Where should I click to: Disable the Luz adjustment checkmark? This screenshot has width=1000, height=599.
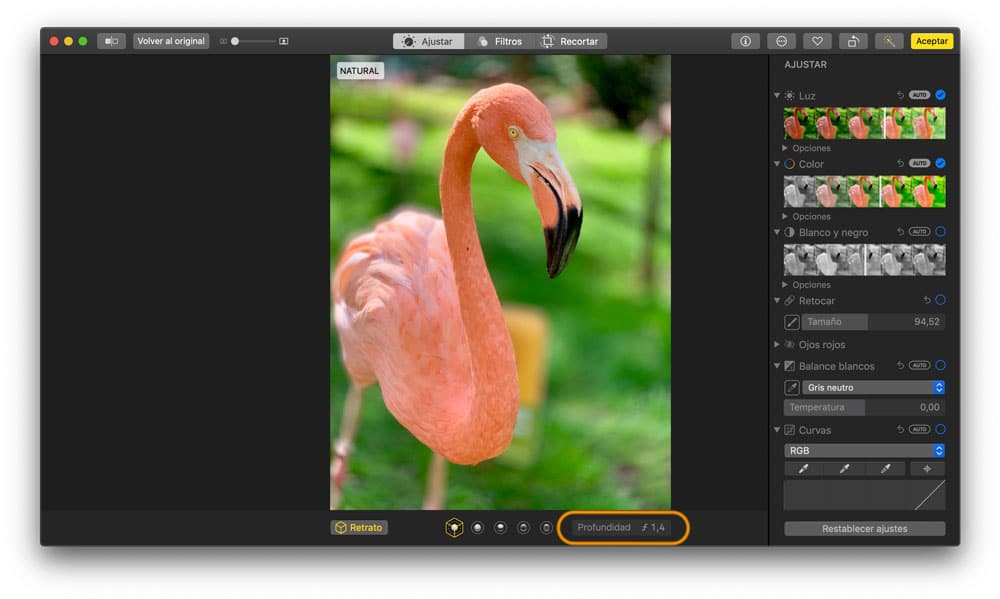tap(940, 95)
